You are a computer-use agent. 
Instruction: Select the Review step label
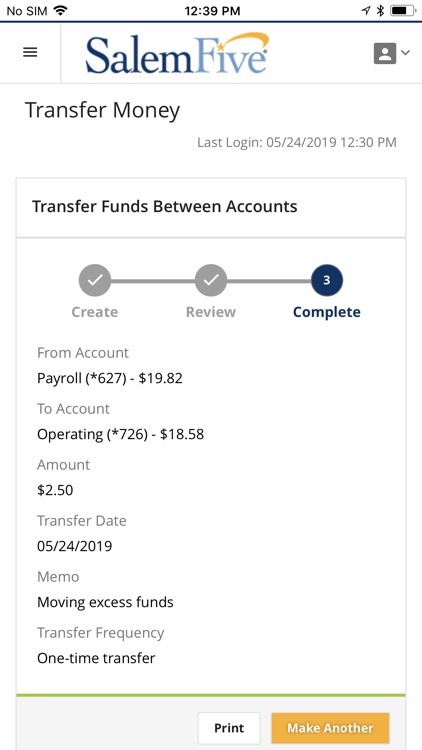tap(211, 312)
